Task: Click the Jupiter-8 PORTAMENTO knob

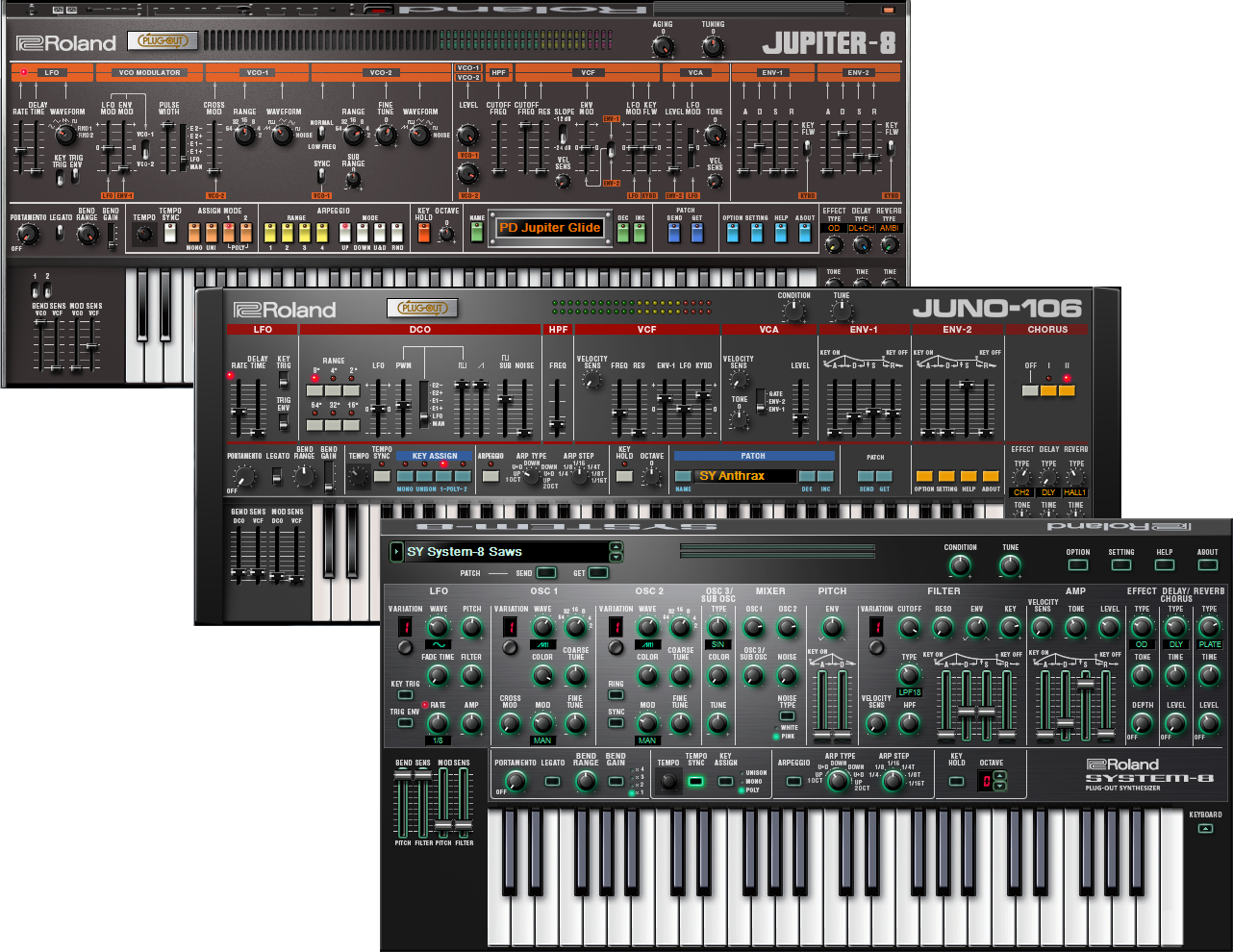Action: click(28, 234)
